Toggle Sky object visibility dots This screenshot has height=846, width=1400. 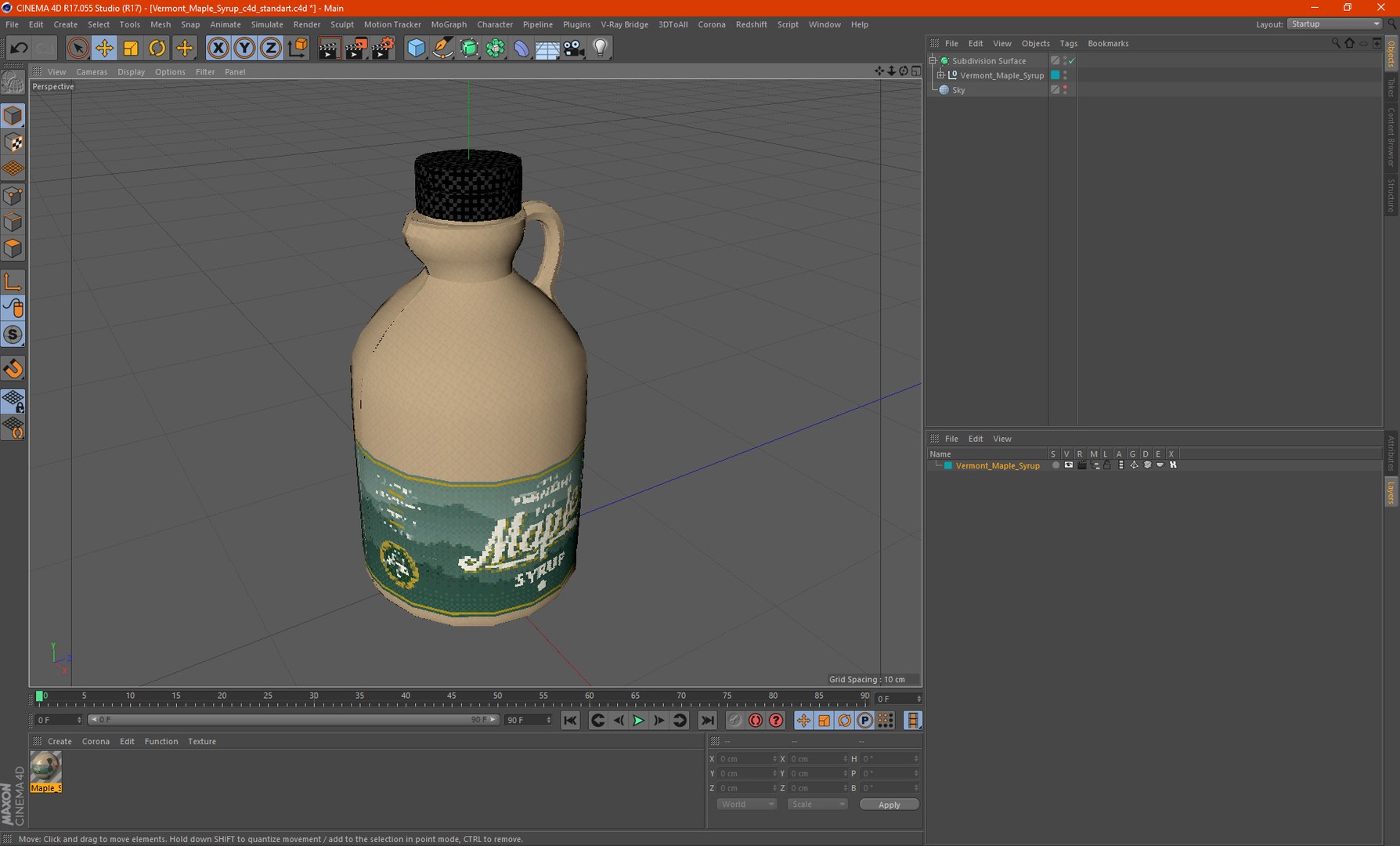click(x=1065, y=90)
